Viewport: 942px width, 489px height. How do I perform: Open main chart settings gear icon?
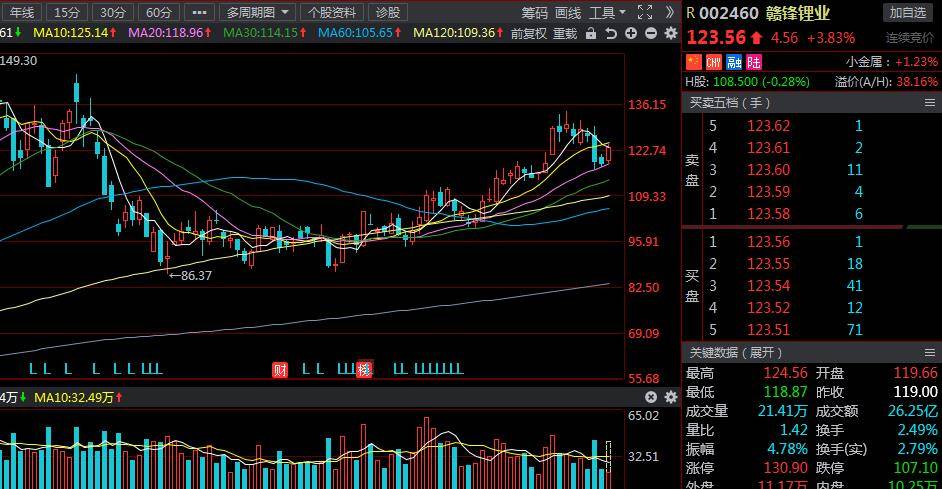click(x=670, y=33)
